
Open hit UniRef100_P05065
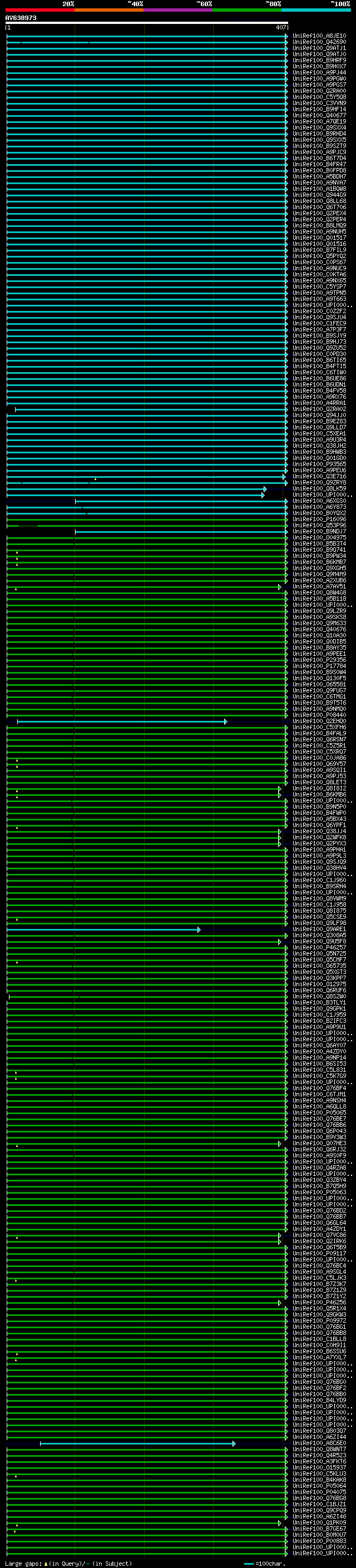tap(319, 1112)
